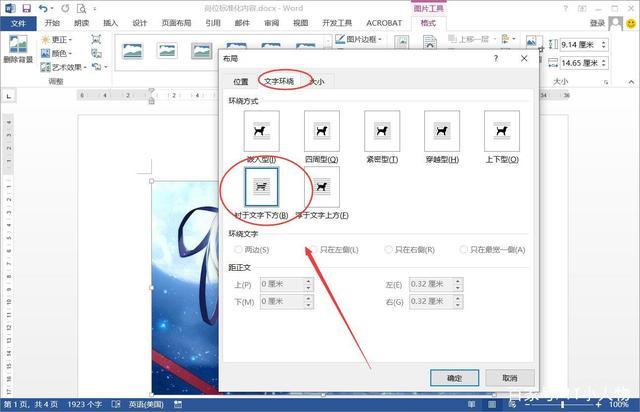
Task: Click the 取消 (Cancel) button
Action: click(x=510, y=378)
